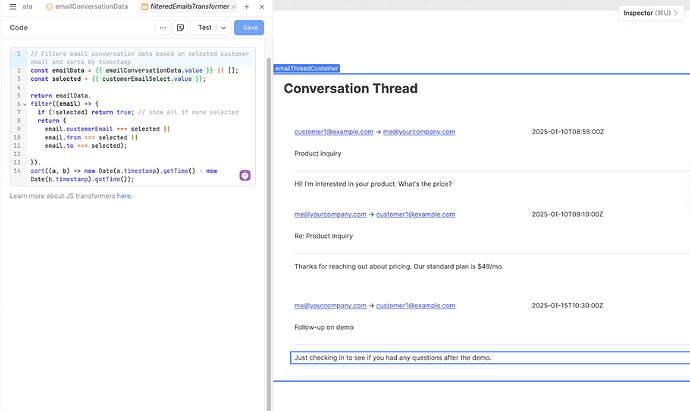Open the three-dots more options menu
Viewport: 690px width, 411px height.
coord(163,27)
